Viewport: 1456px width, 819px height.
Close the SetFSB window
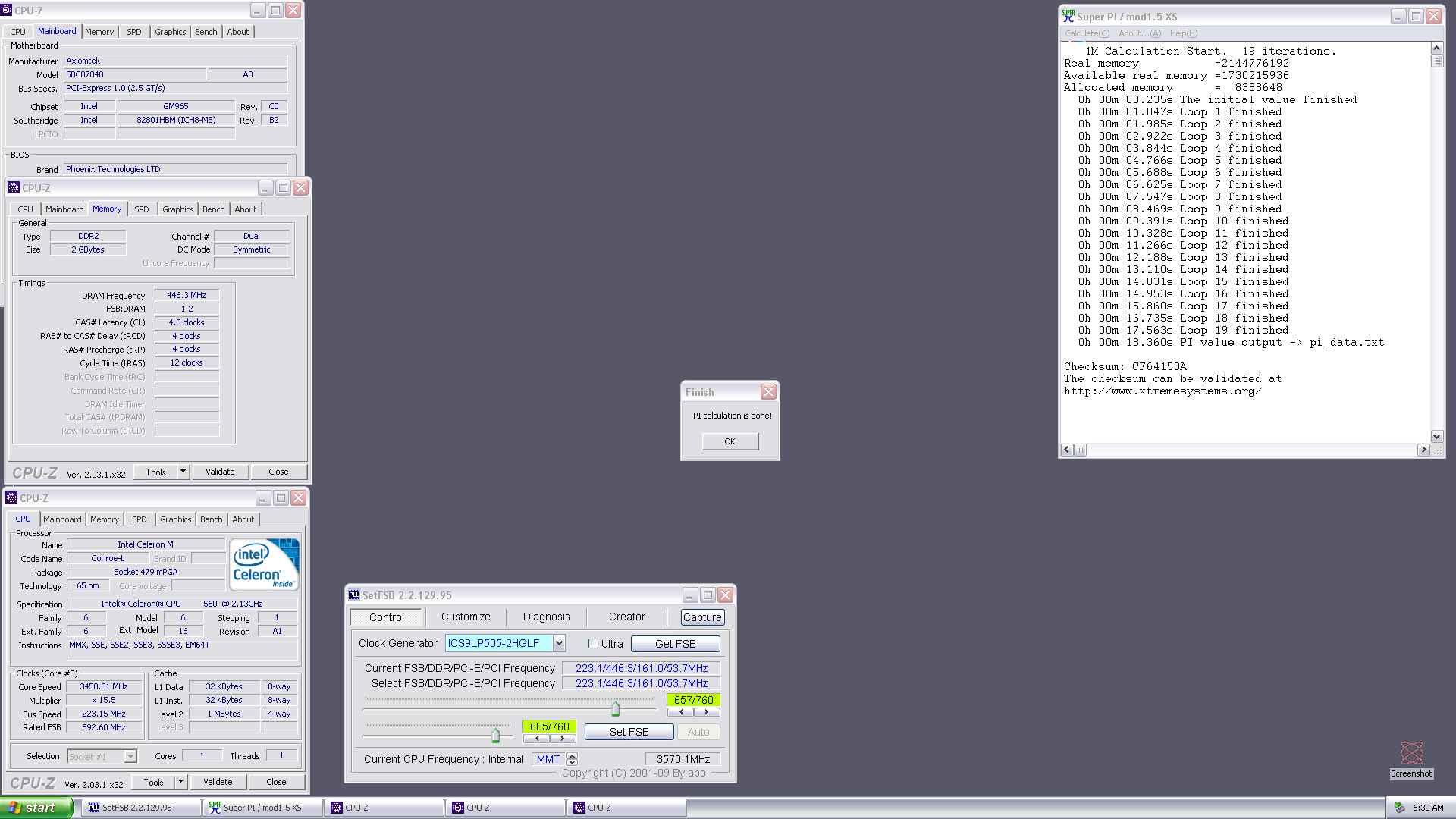[x=725, y=595]
